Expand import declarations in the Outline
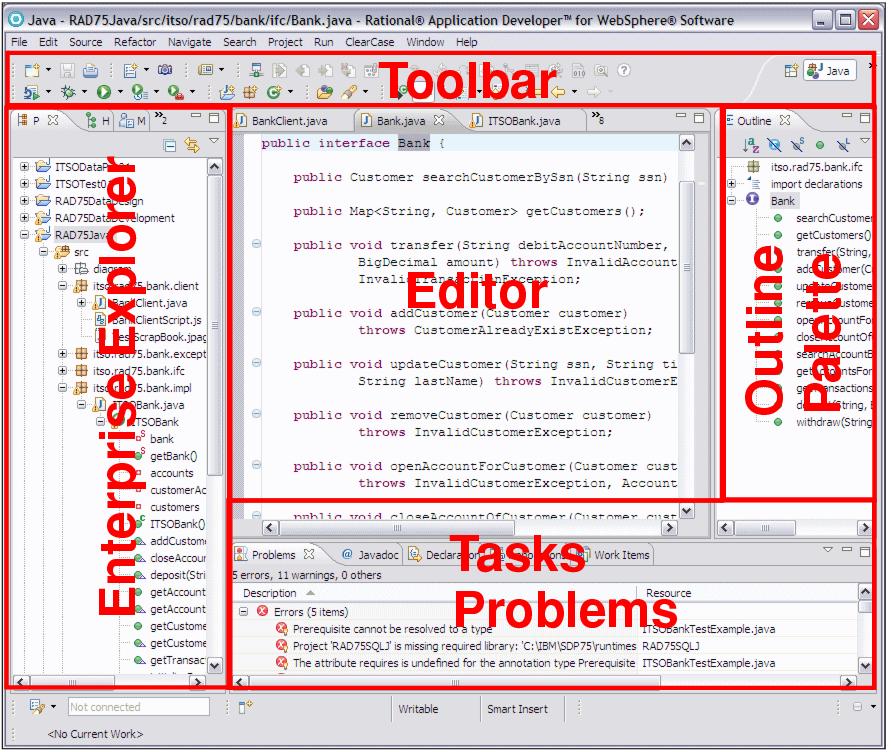 click(732, 184)
